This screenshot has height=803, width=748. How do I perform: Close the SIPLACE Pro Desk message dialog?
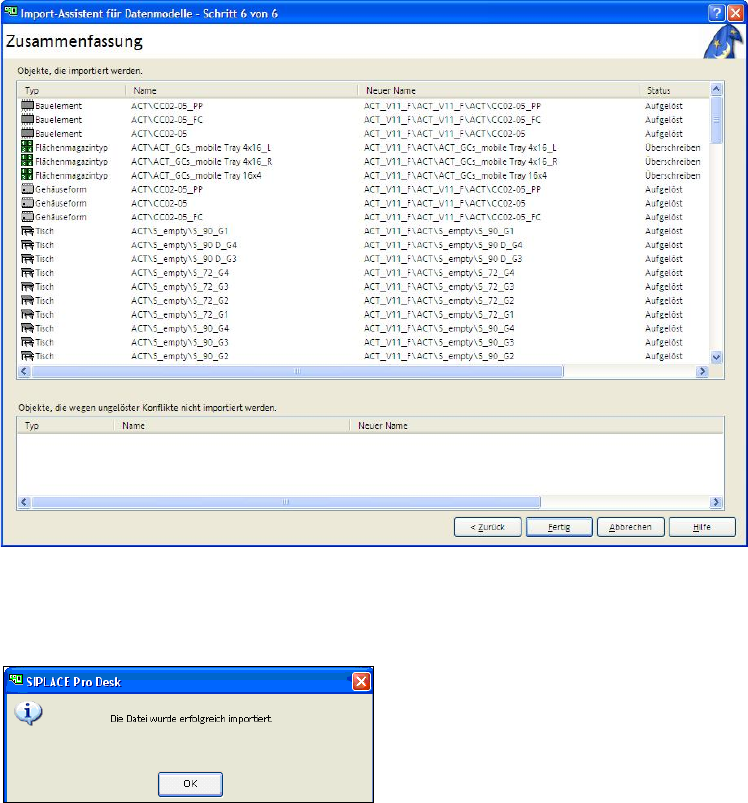[x=361, y=681]
